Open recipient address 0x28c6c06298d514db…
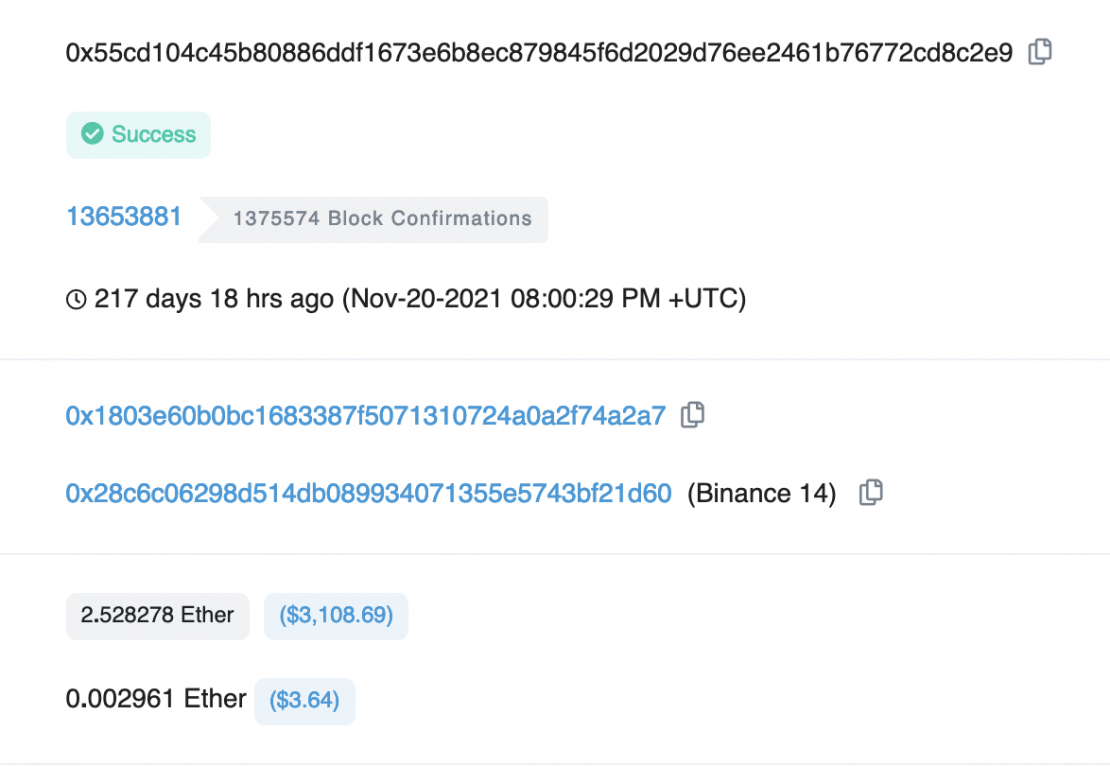 tap(368, 493)
